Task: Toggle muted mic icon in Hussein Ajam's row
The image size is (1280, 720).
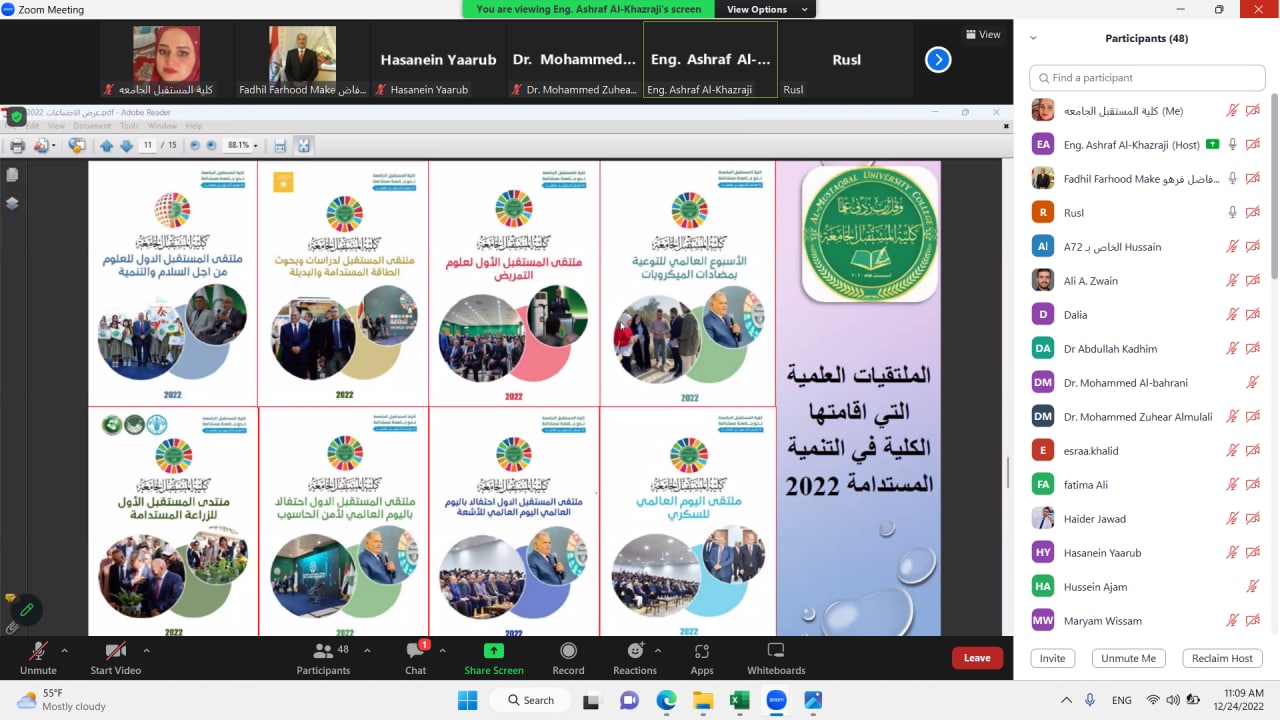Action: click(x=1253, y=587)
